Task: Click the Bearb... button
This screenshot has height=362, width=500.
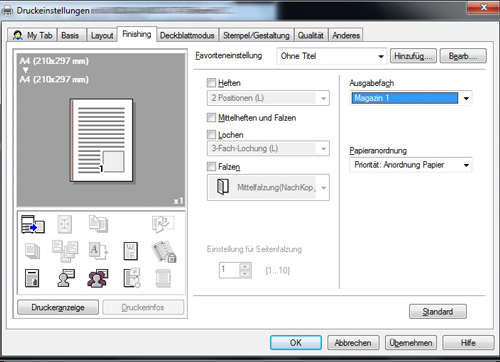Action: [463, 56]
